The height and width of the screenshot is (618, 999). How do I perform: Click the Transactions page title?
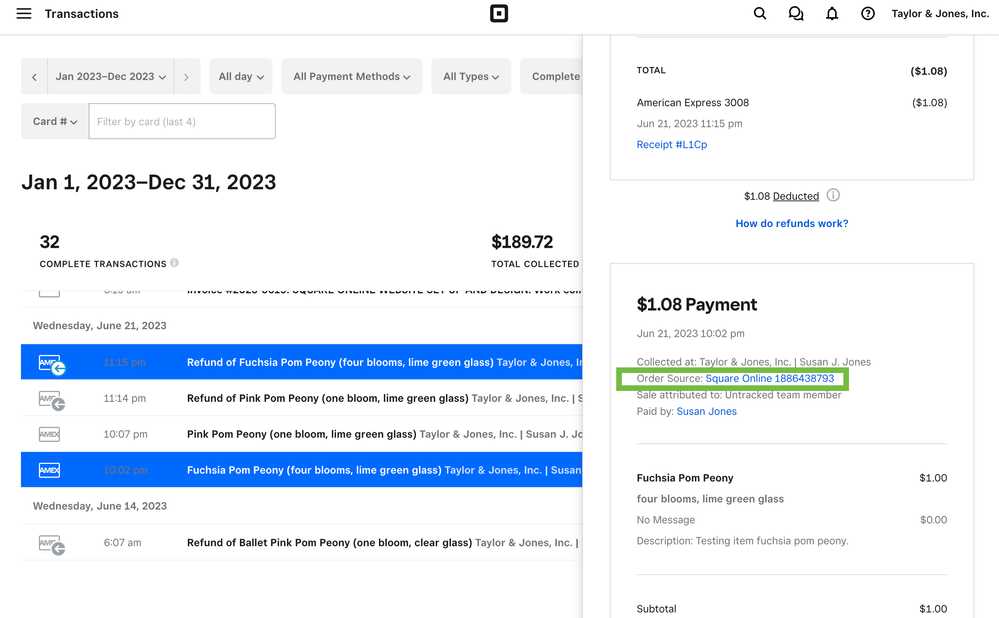(x=82, y=13)
